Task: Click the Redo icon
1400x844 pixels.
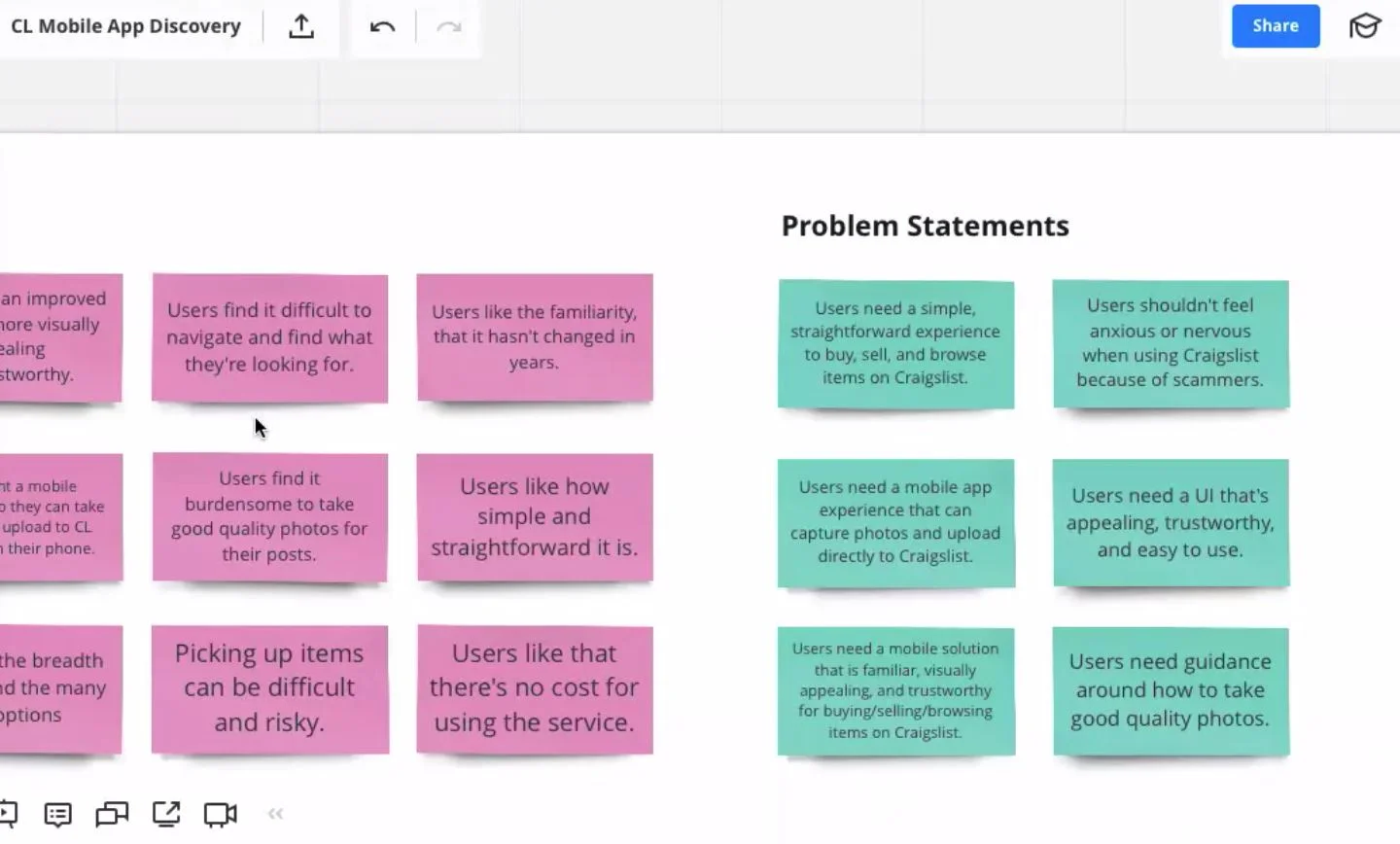Action: click(447, 26)
